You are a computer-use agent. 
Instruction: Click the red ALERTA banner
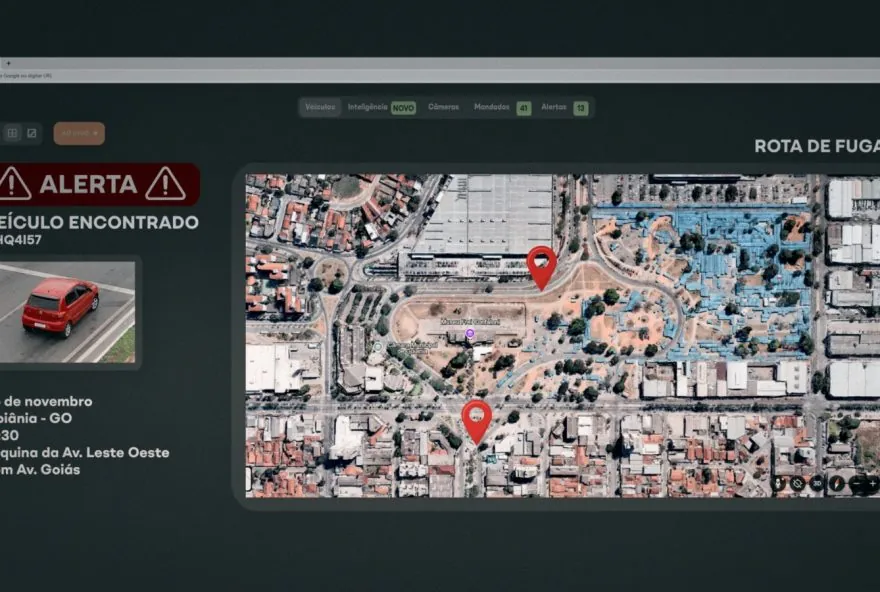pyautogui.click(x=99, y=184)
